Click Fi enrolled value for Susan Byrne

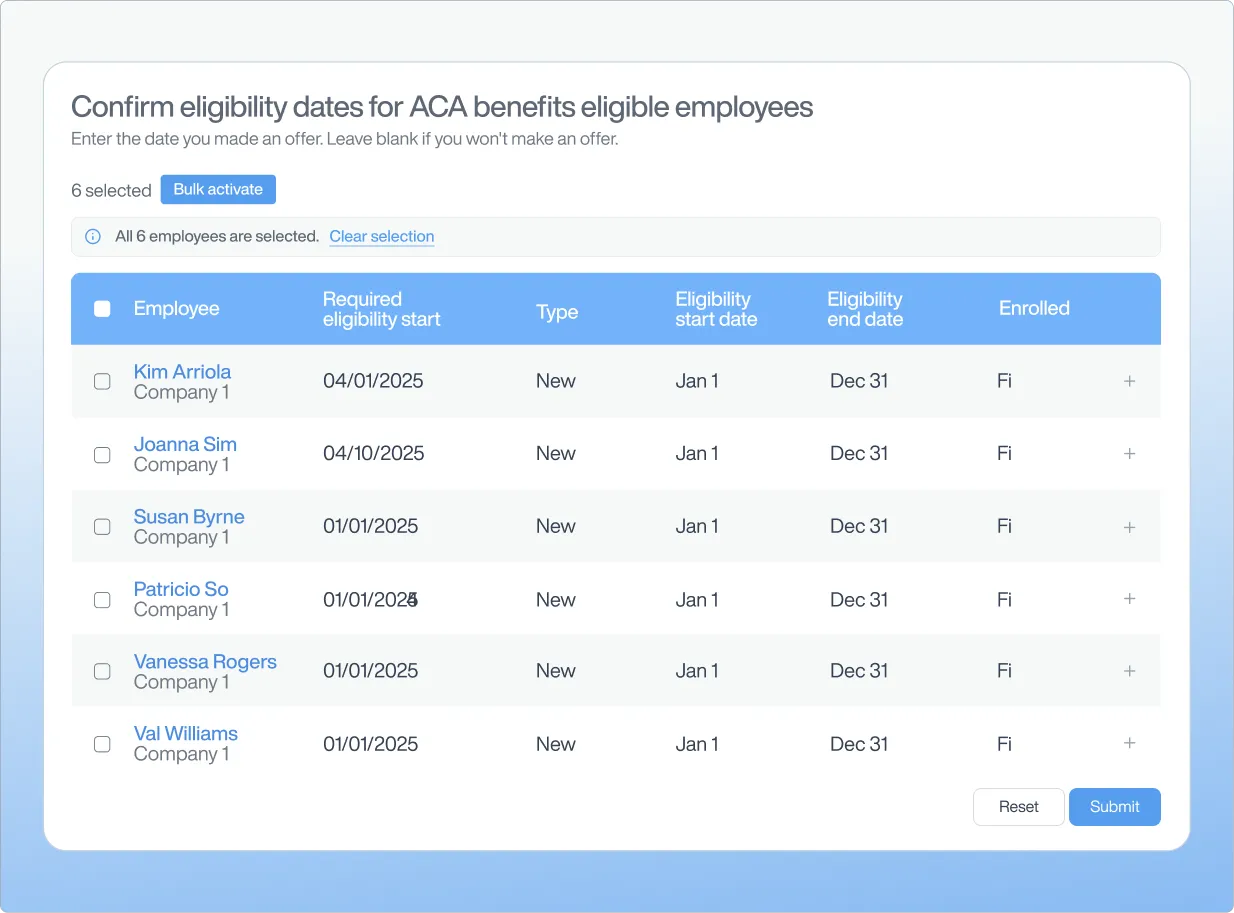[1005, 527]
